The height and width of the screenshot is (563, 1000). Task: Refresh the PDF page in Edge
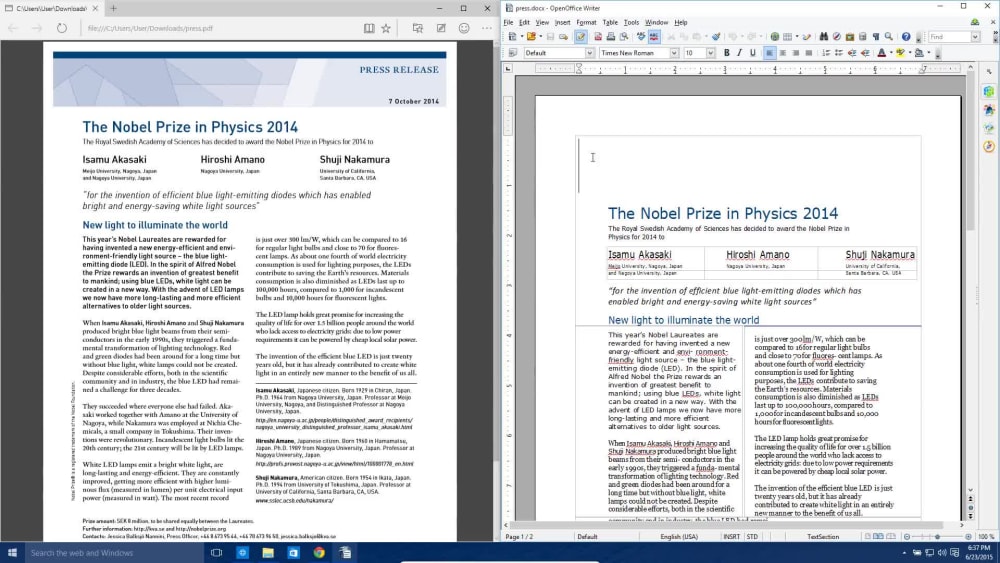pos(62,28)
